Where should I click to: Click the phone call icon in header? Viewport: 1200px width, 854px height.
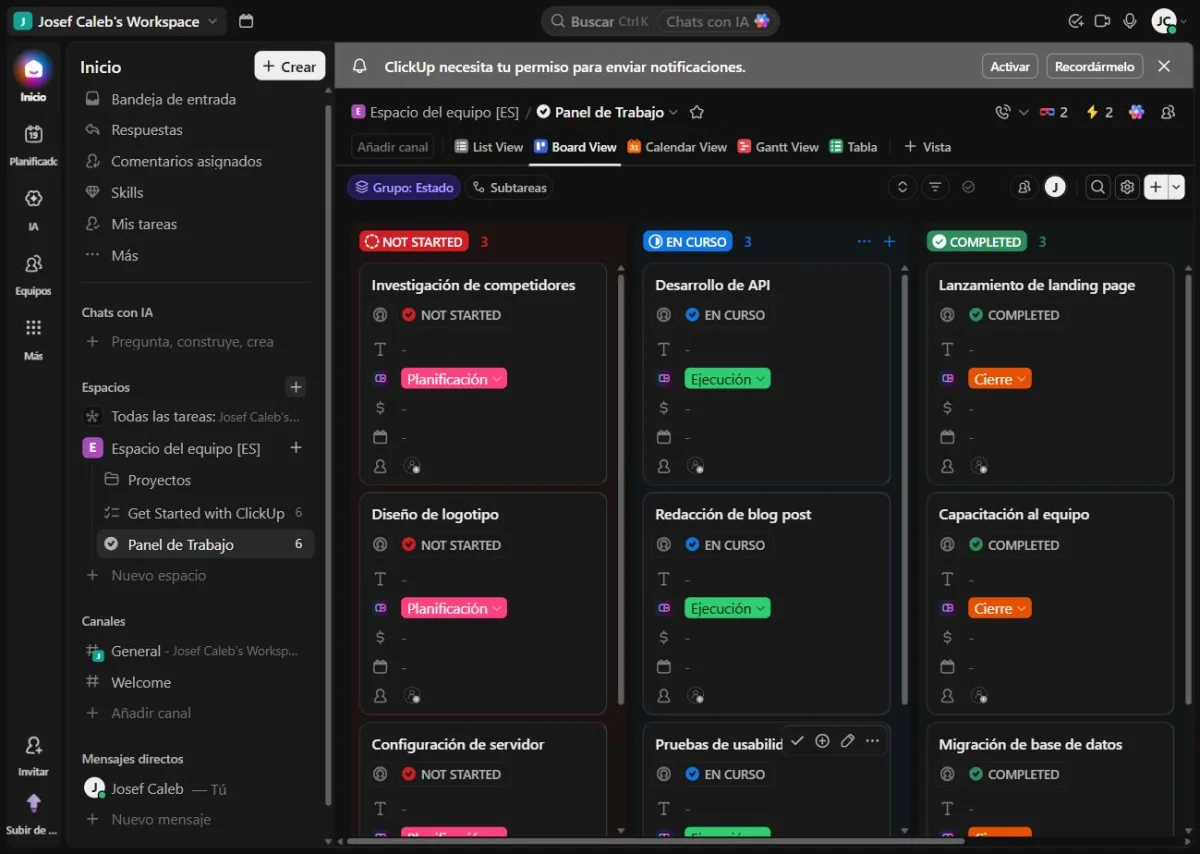[x=1003, y=112]
